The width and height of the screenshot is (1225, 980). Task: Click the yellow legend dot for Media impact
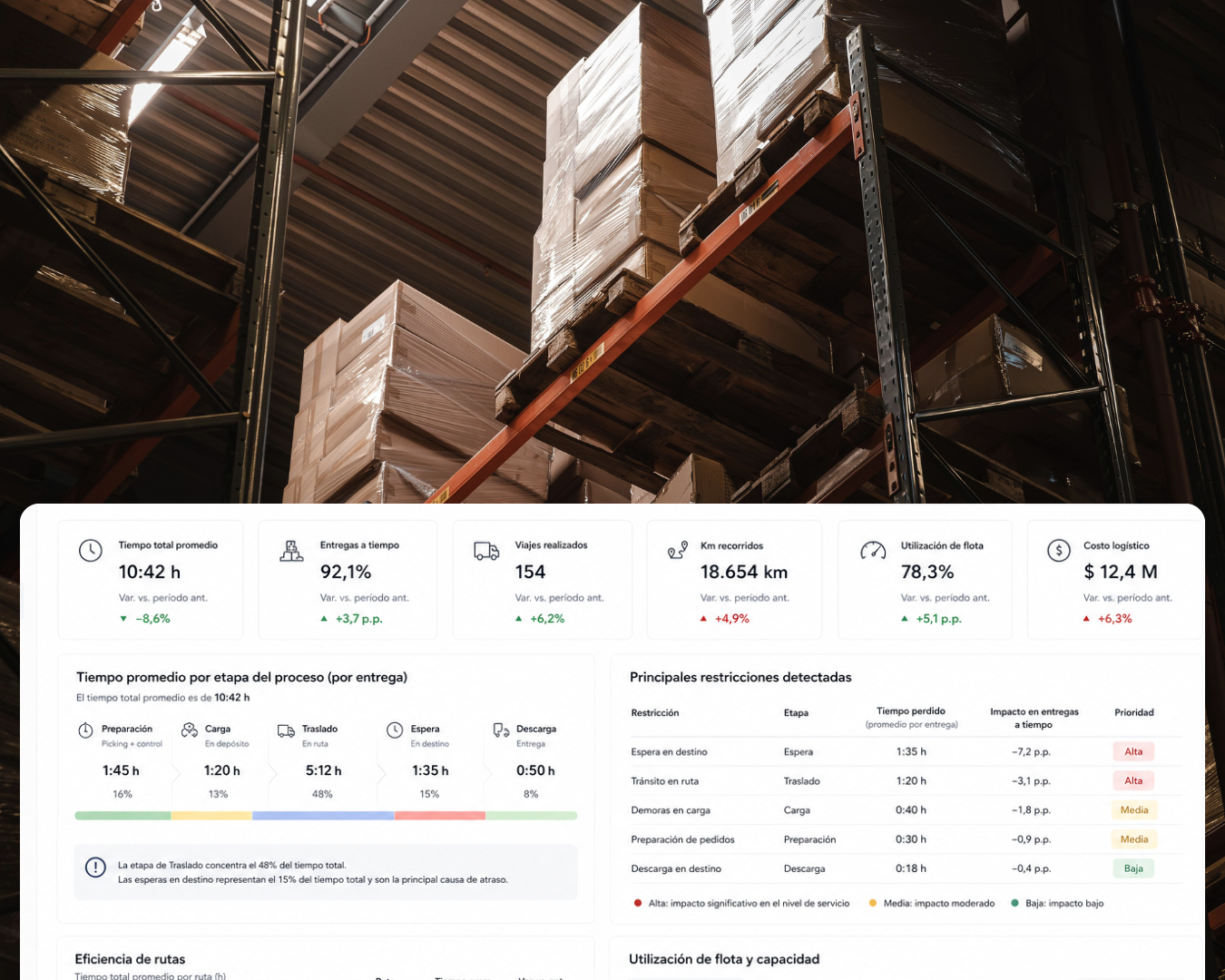tap(873, 903)
